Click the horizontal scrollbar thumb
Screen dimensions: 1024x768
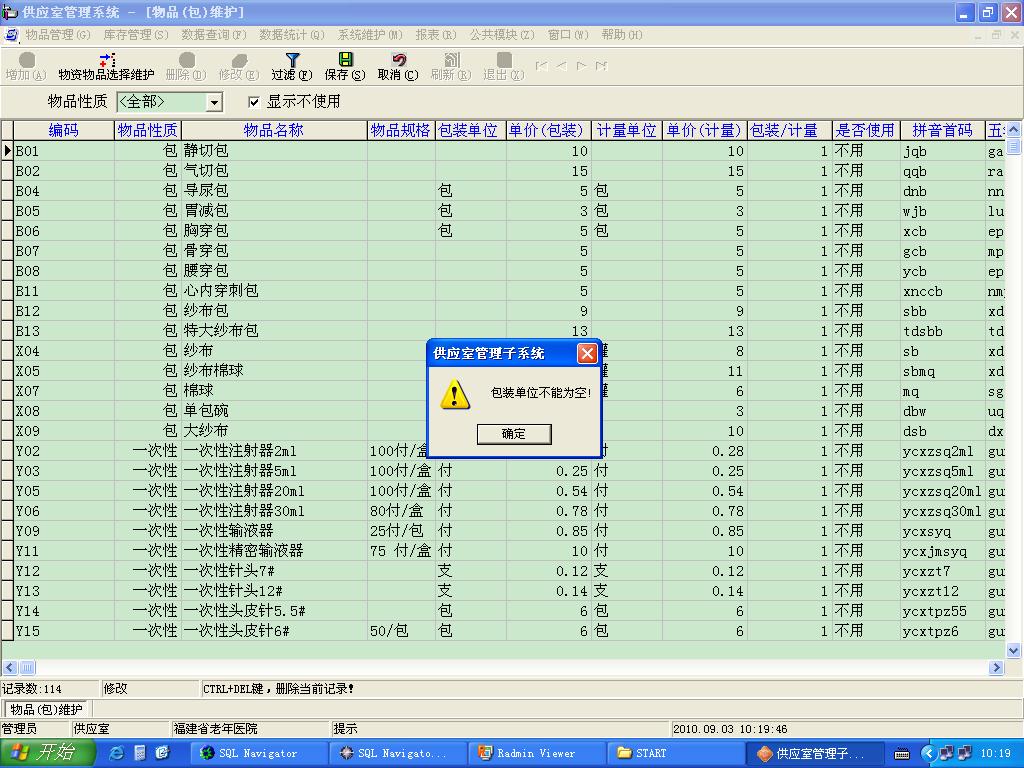coord(27,667)
